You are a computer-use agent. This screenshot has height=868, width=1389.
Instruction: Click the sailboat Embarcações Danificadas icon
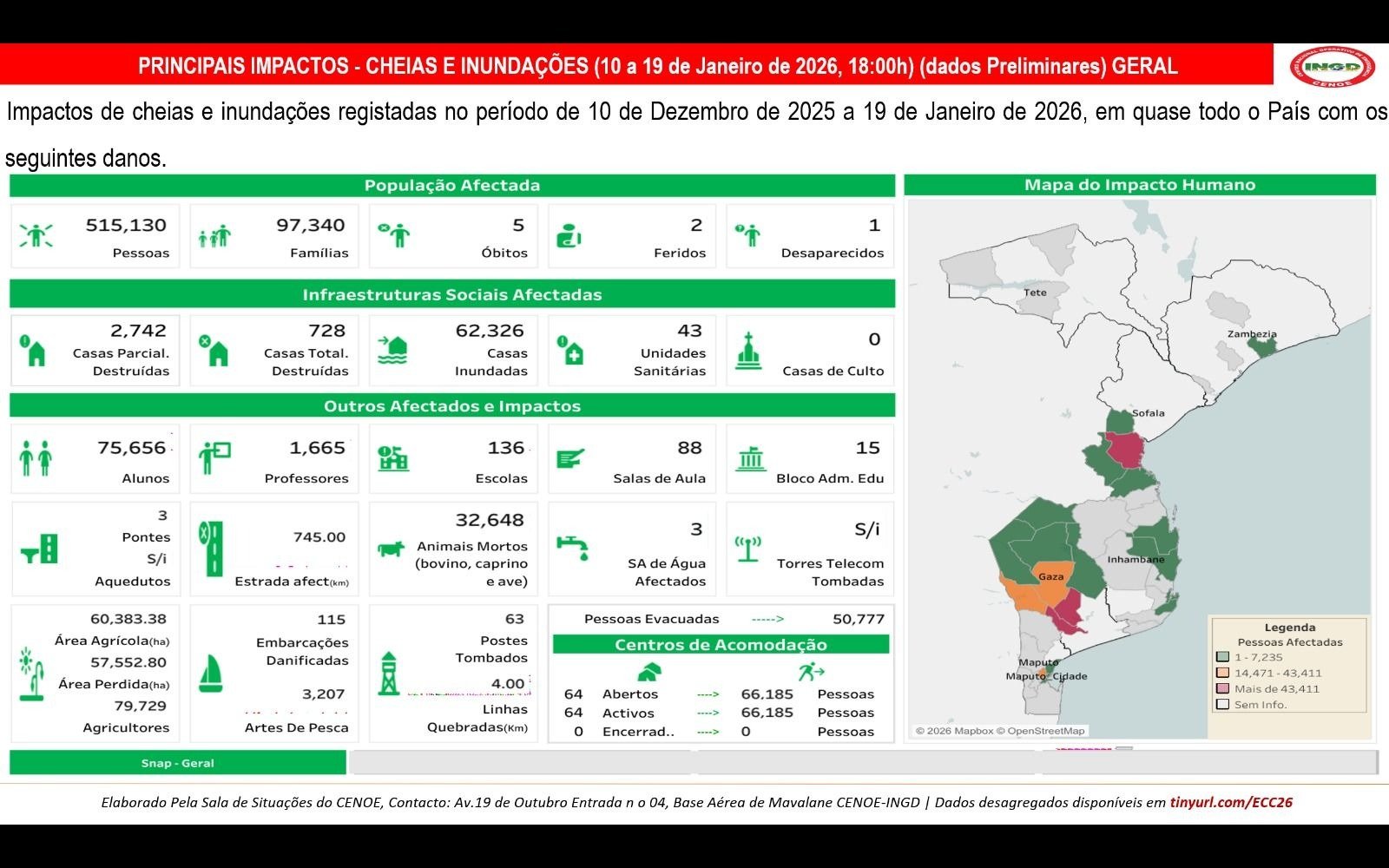(x=211, y=674)
